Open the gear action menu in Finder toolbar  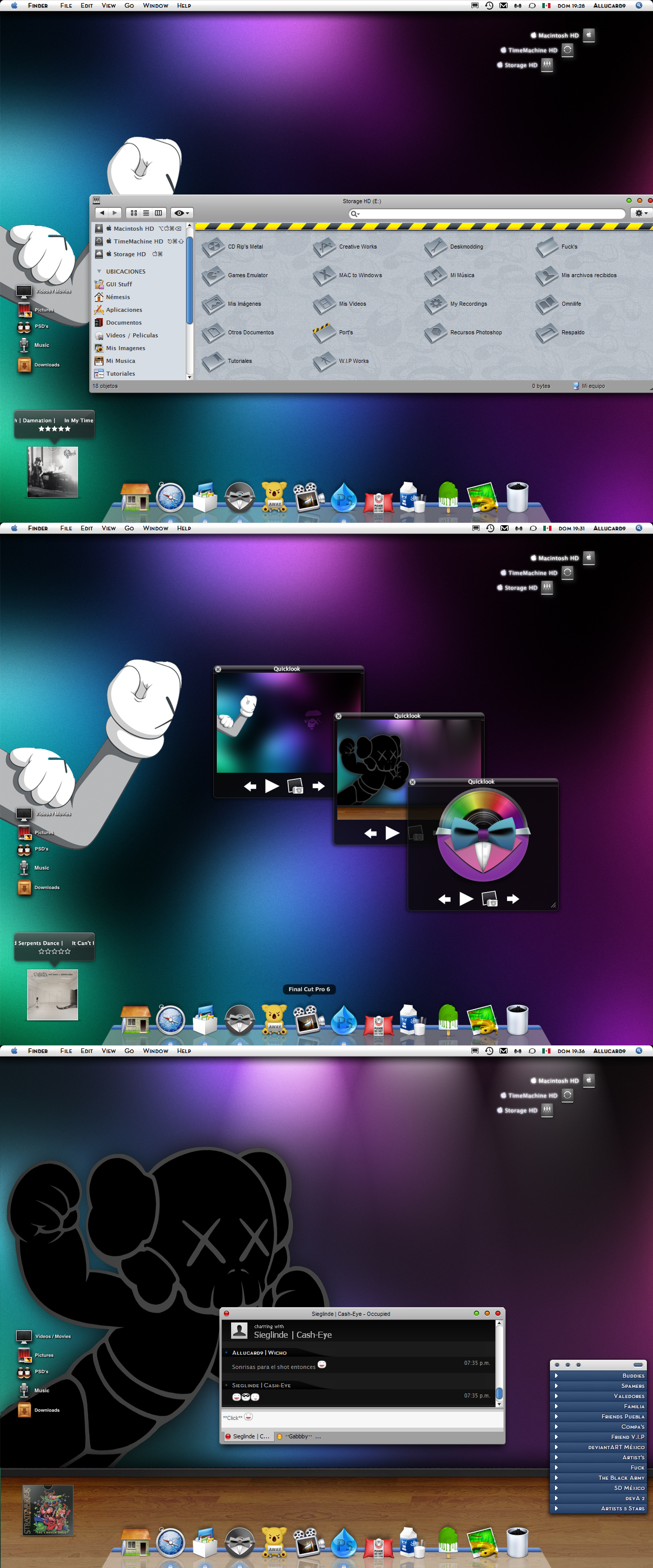641,213
